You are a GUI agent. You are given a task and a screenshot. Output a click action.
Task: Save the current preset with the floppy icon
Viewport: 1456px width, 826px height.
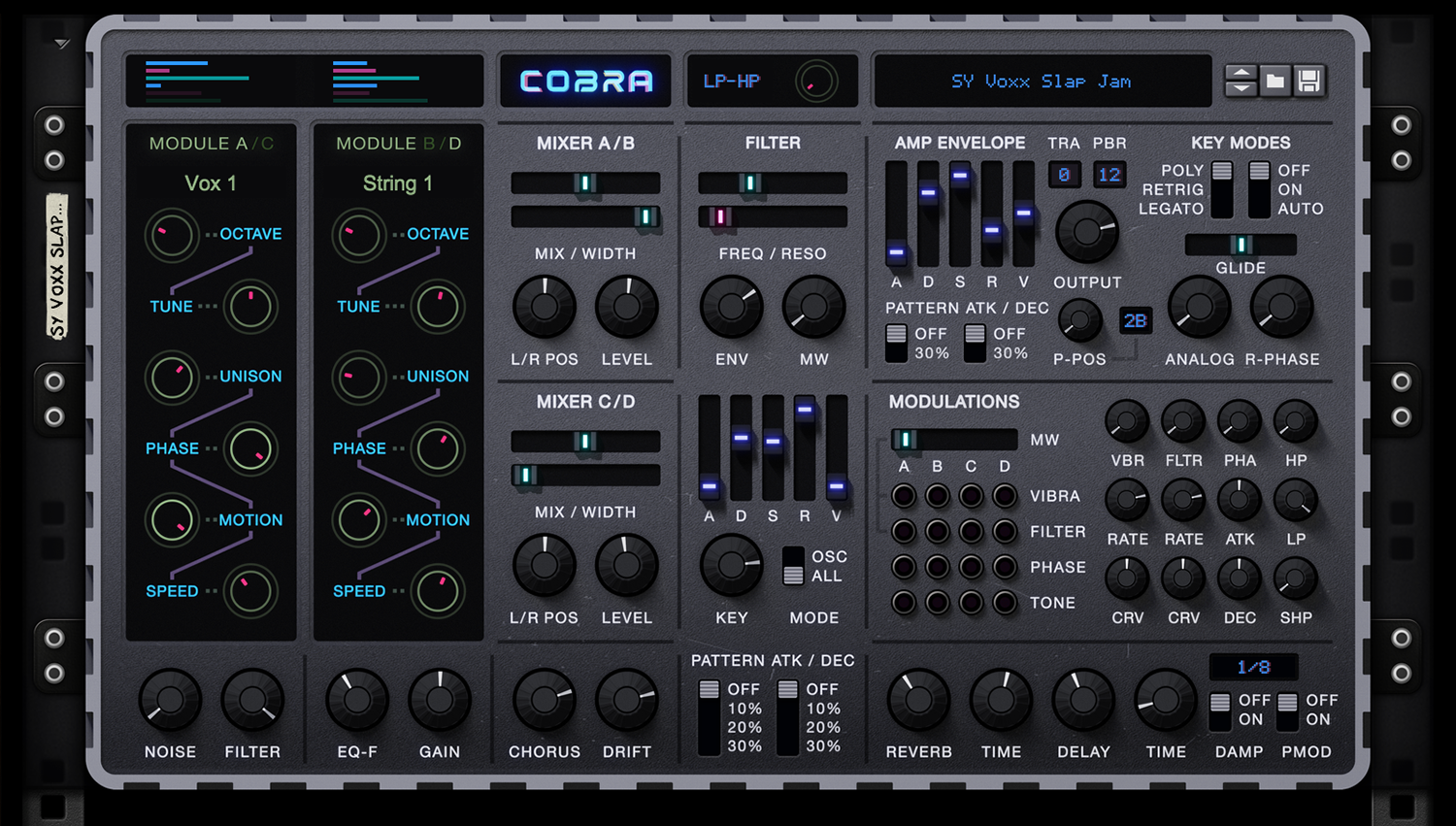(x=1308, y=82)
